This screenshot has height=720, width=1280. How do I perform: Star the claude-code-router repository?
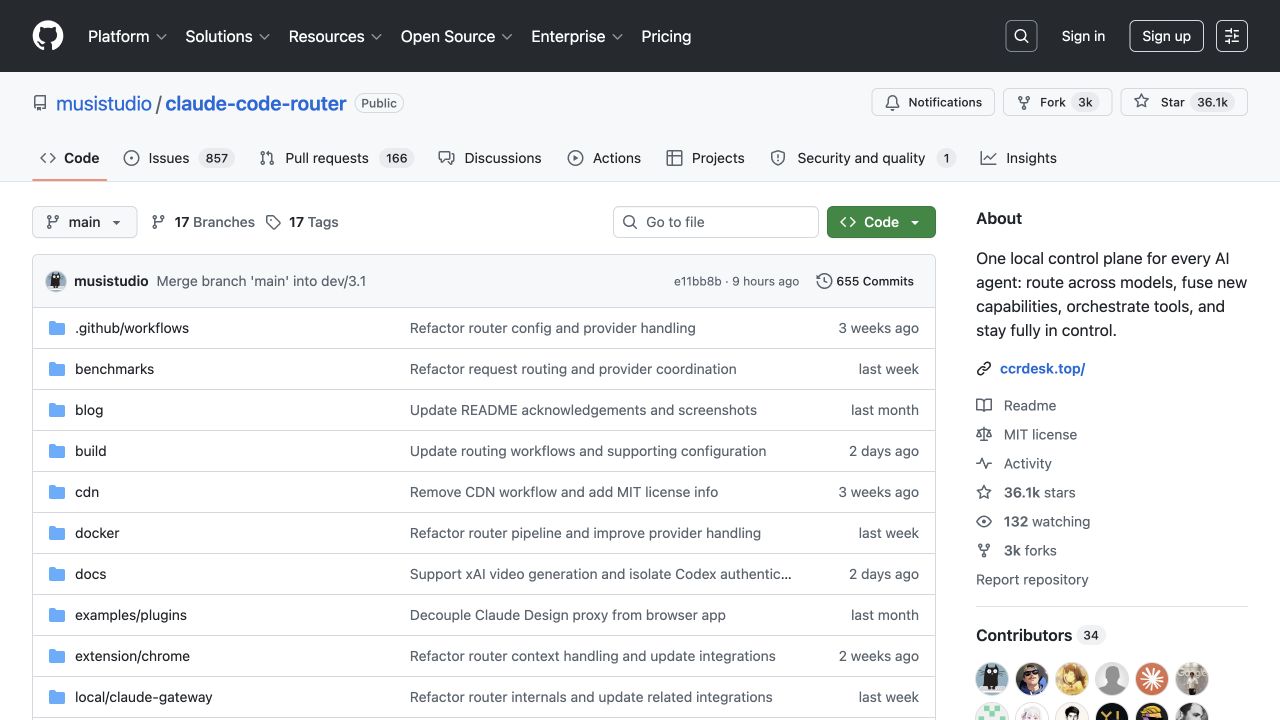click(1184, 102)
